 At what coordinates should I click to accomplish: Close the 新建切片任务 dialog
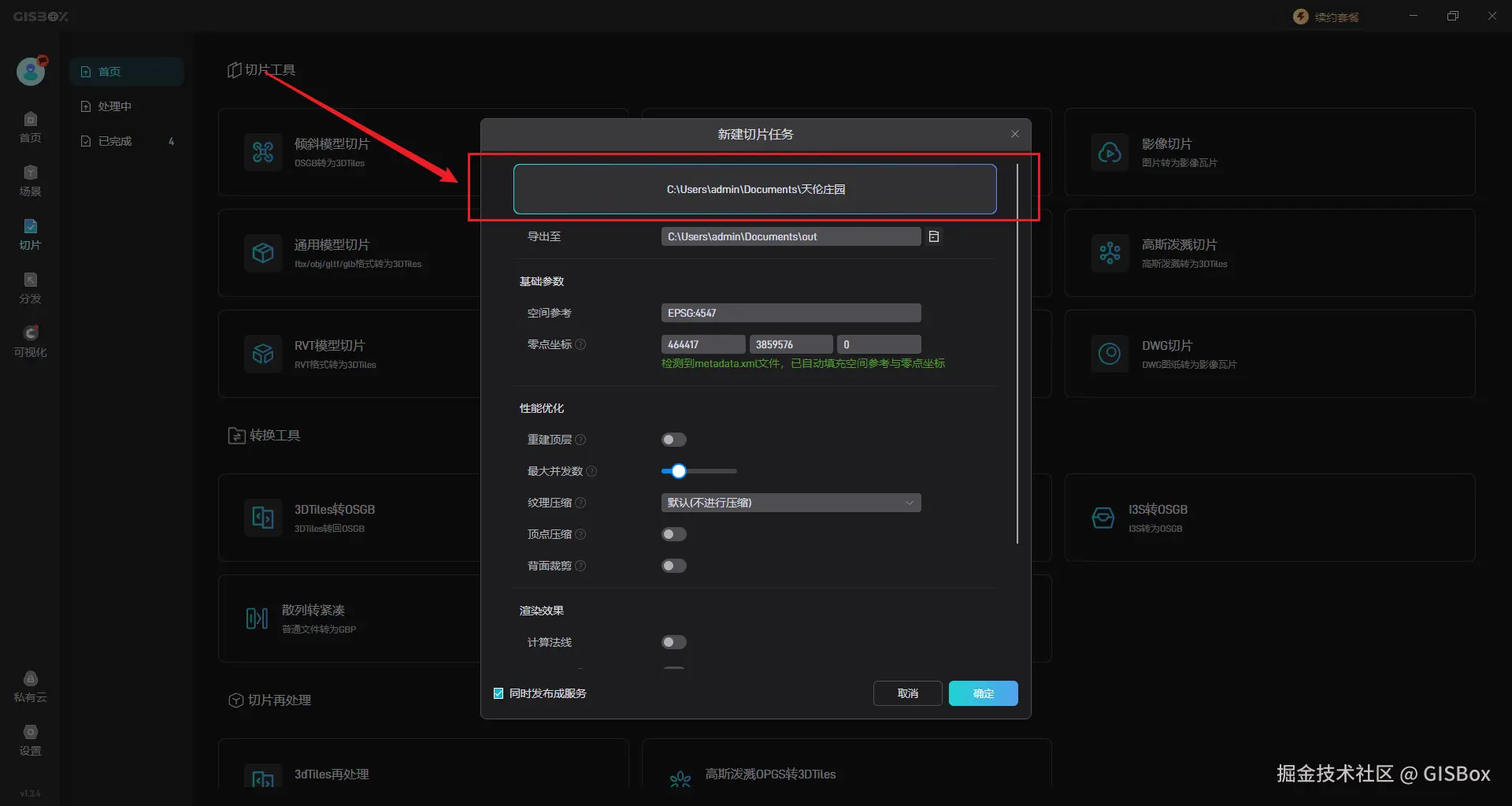tap(1015, 134)
